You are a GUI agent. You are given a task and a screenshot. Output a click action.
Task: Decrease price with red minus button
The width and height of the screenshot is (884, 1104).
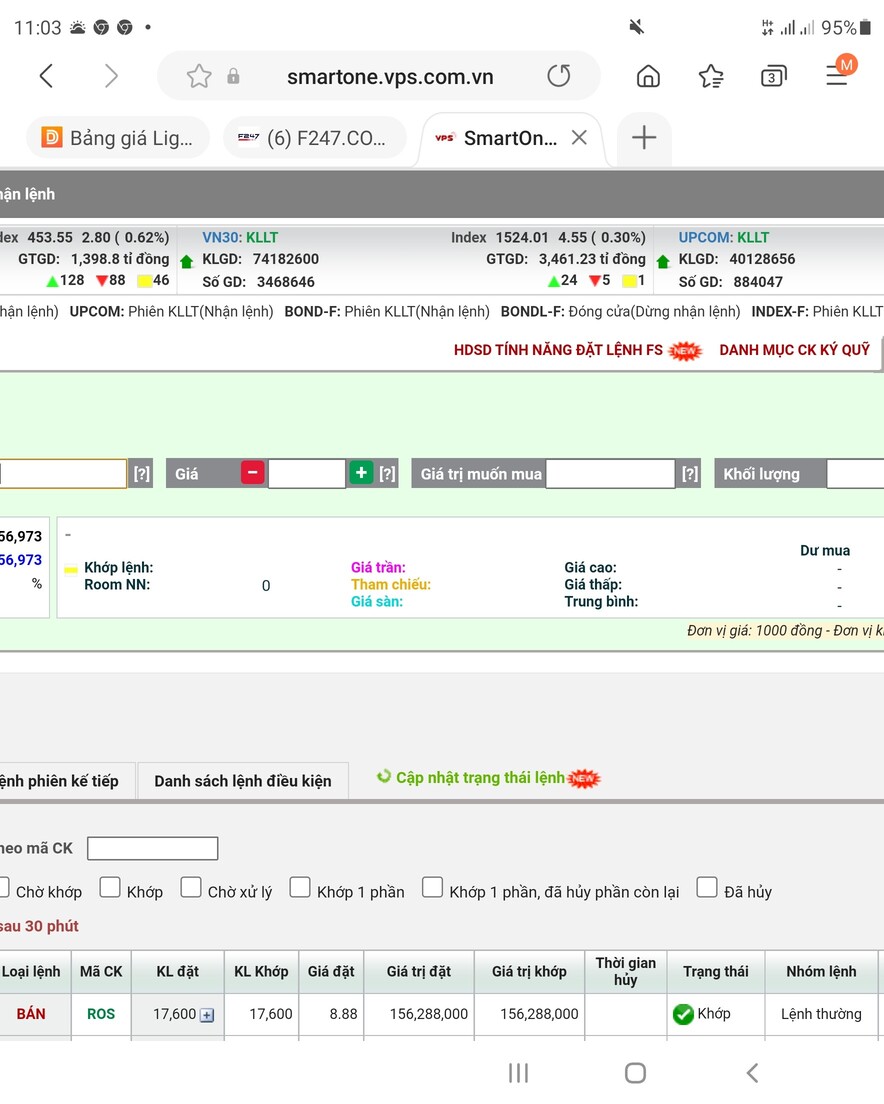[x=252, y=473]
